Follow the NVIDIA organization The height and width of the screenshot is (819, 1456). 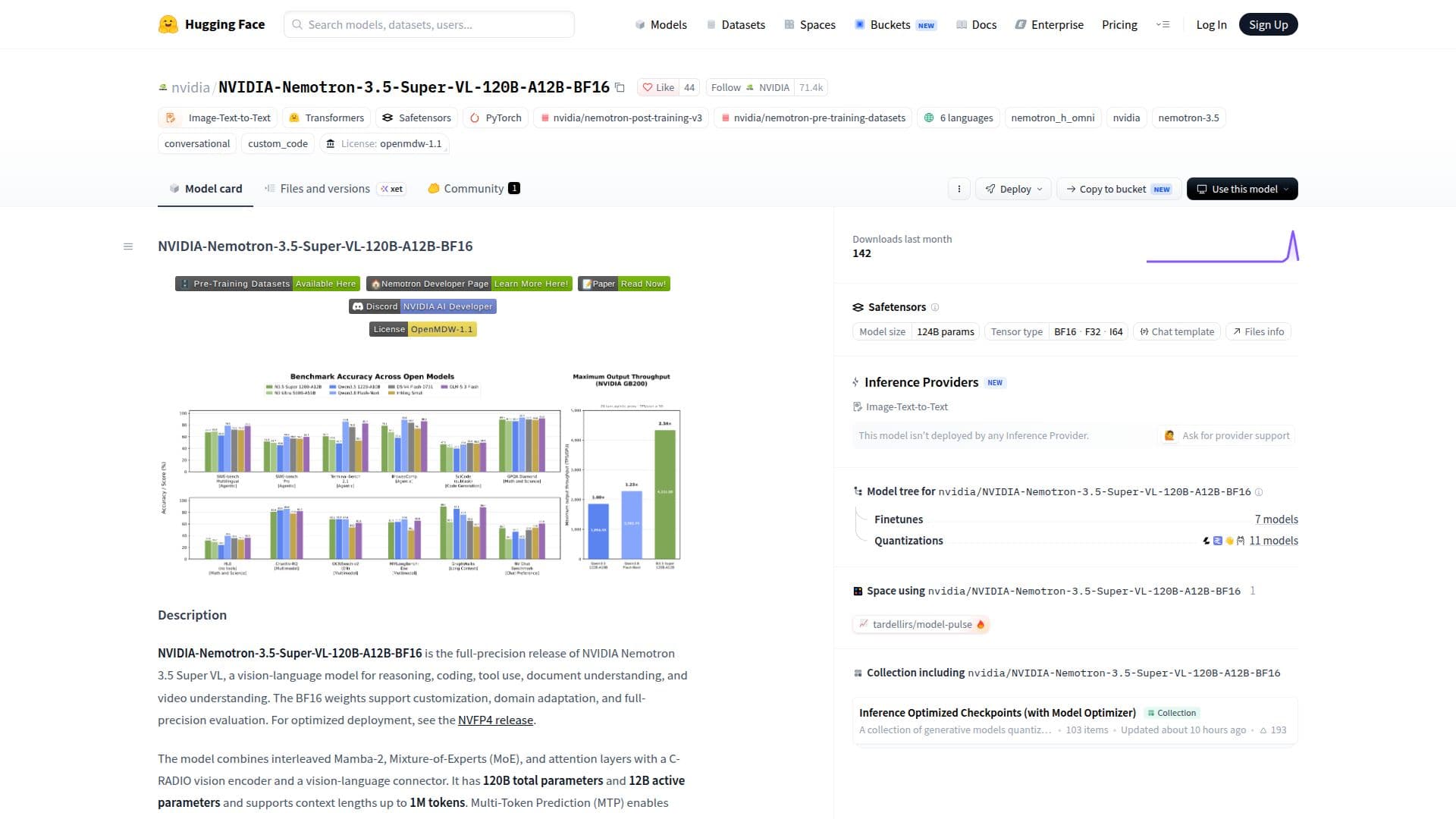pyautogui.click(x=749, y=87)
